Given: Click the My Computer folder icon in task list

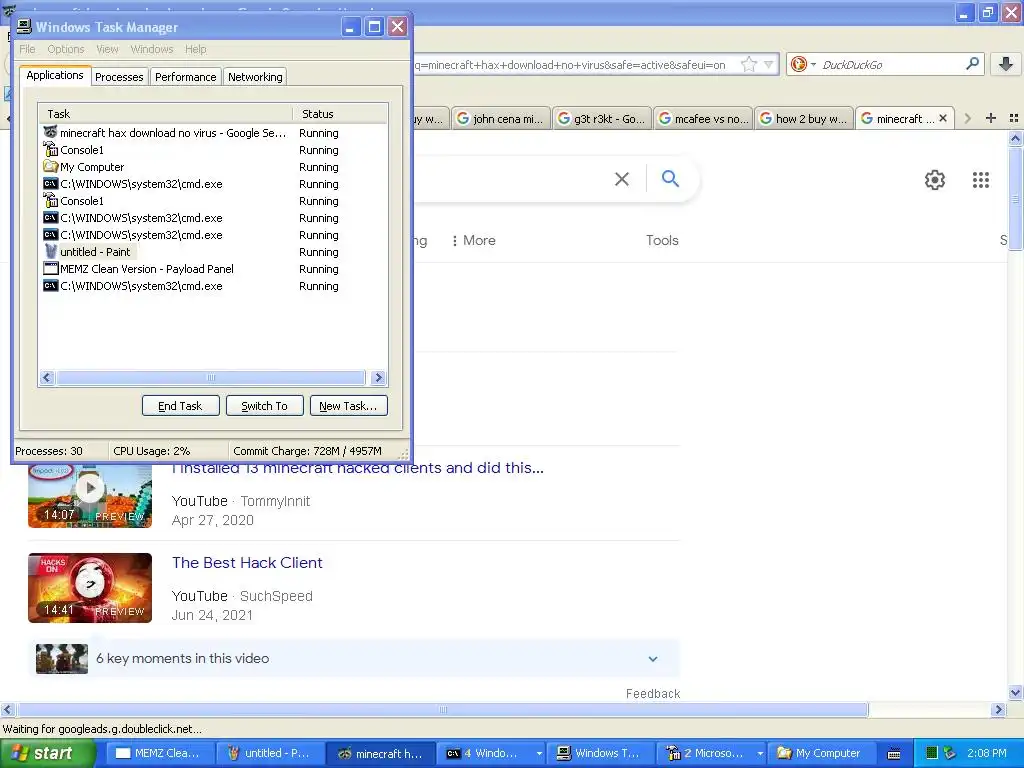Looking at the screenshot, I should pyautogui.click(x=50, y=167).
